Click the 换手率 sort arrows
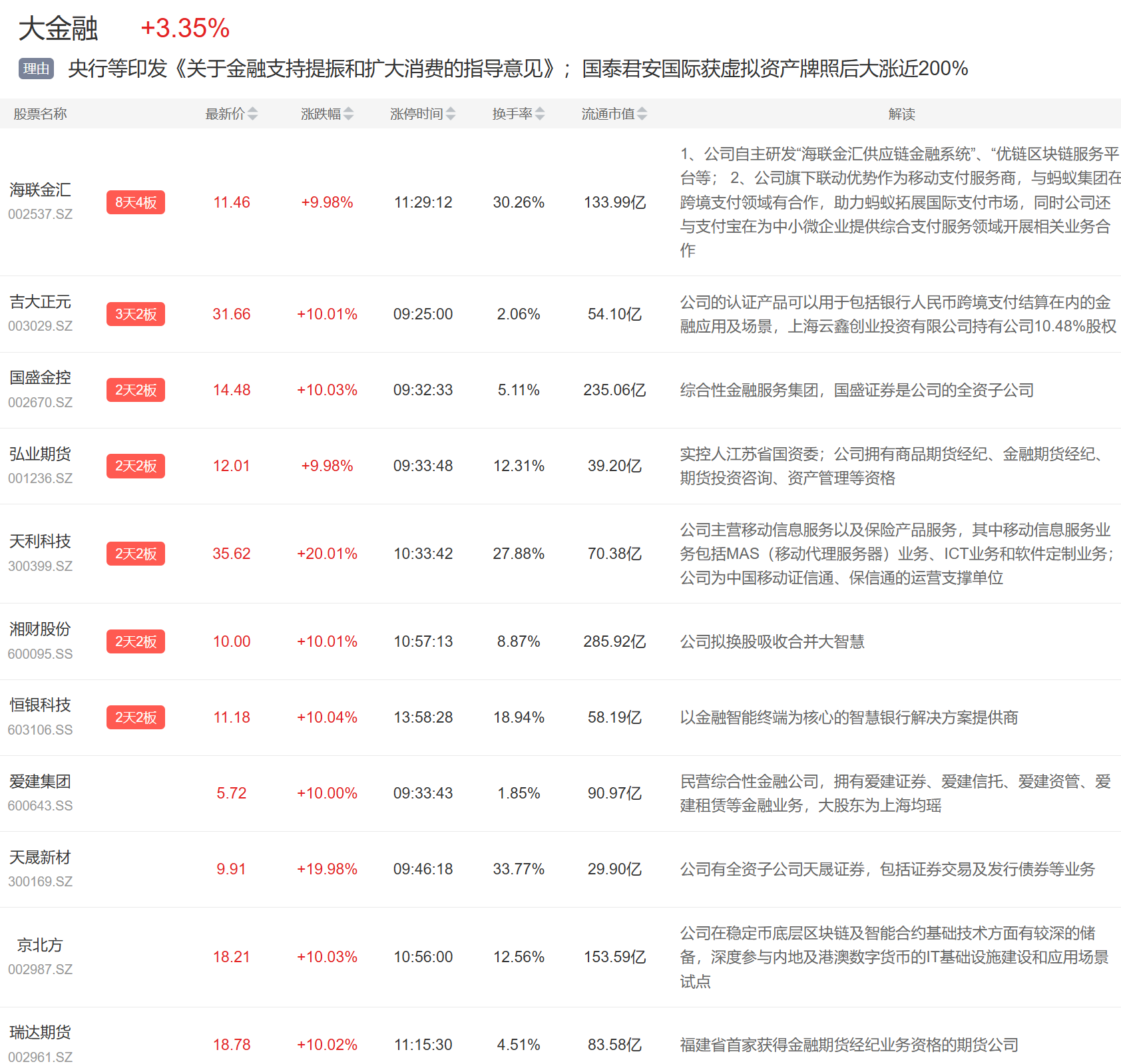1121x1064 pixels. tap(540, 114)
